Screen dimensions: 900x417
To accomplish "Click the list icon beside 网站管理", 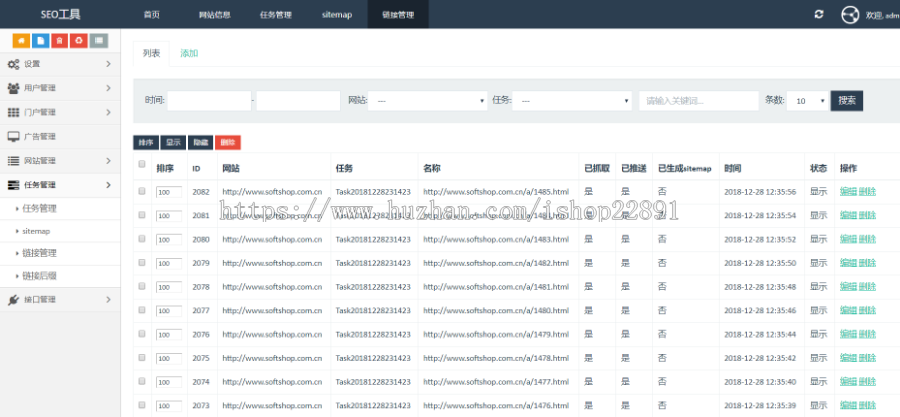I will [x=13, y=161].
